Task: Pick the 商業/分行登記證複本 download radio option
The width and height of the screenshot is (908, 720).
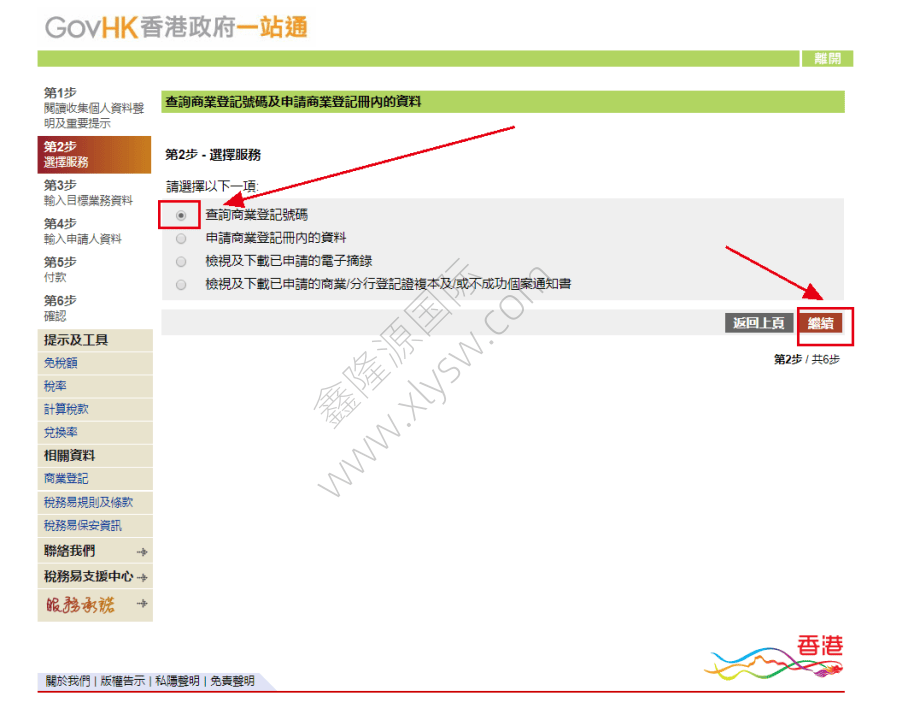Action: [181, 285]
